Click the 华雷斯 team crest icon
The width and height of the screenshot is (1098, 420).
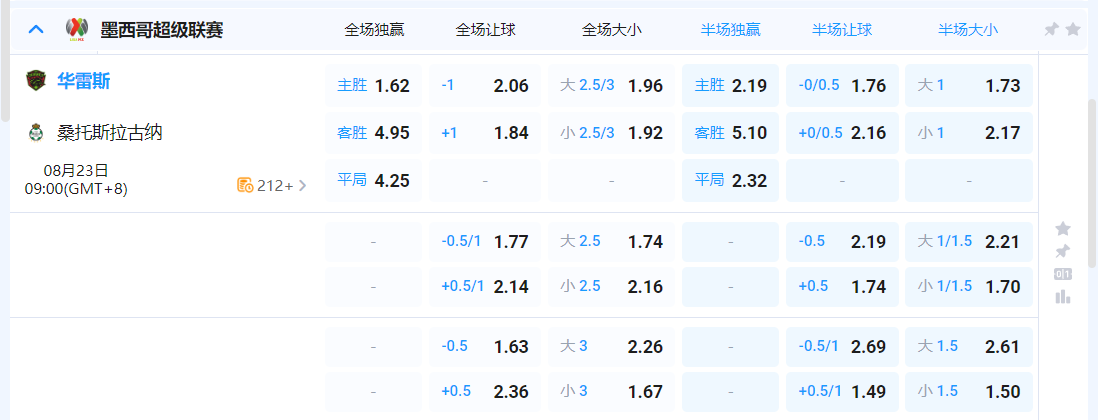[36, 81]
